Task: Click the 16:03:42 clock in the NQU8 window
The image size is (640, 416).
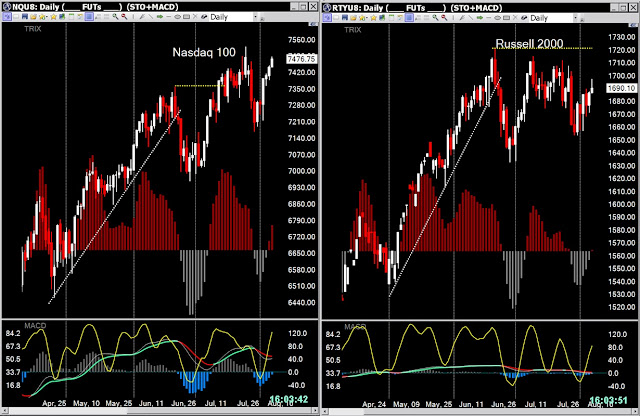Action: [289, 399]
